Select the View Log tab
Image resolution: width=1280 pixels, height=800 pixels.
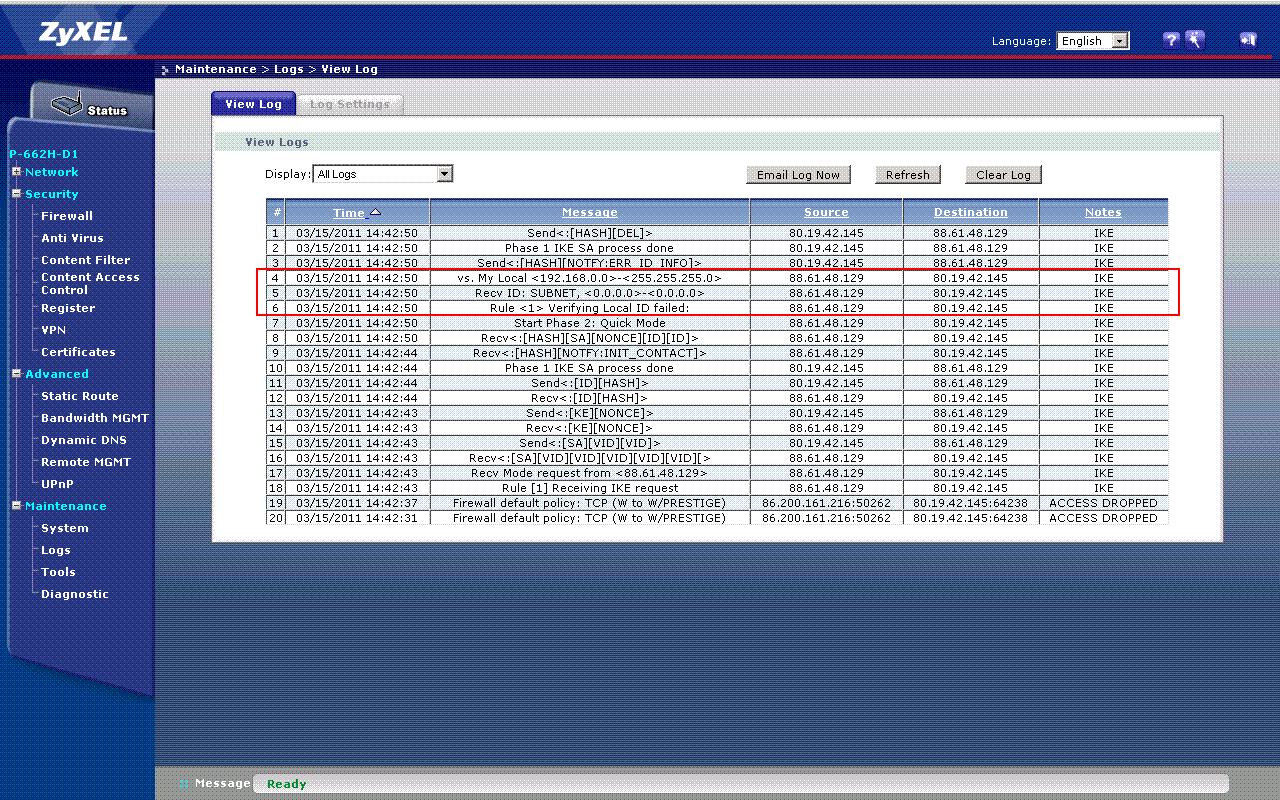pos(253,104)
